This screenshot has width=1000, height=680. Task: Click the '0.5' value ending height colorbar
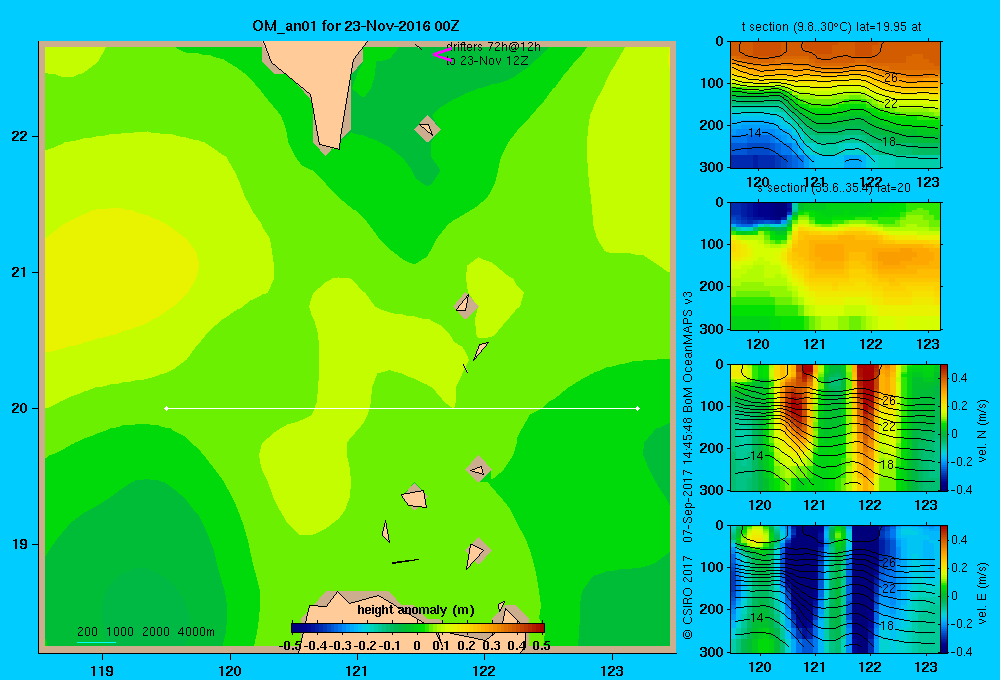(541, 646)
